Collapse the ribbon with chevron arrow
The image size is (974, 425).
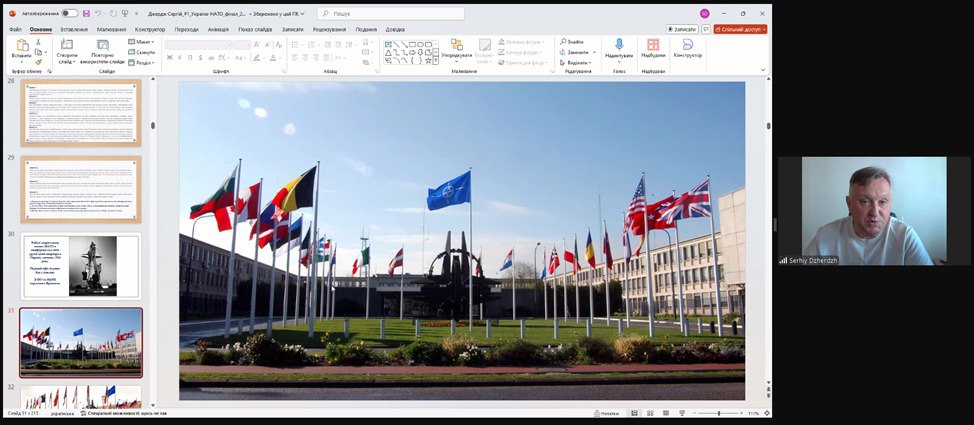point(763,70)
